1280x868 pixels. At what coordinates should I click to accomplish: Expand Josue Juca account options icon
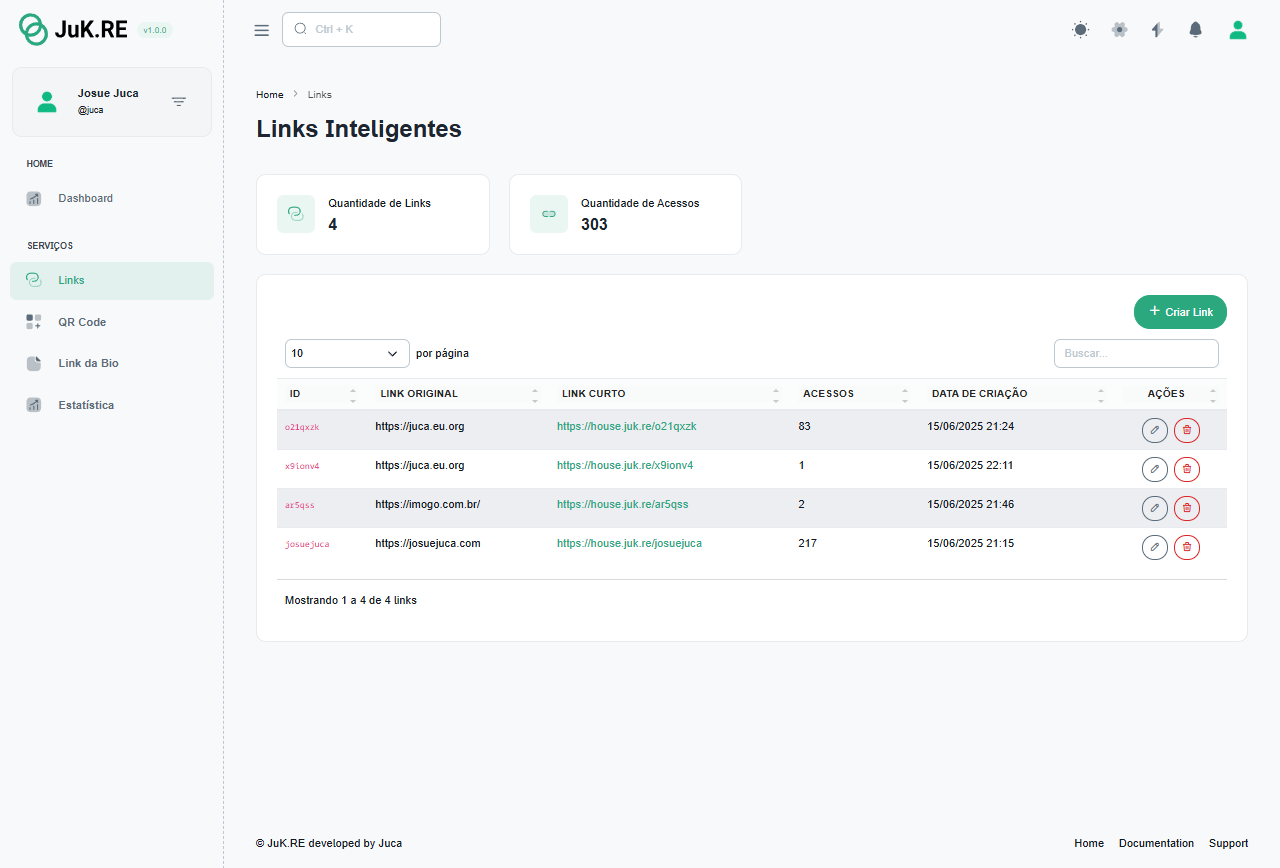point(179,102)
